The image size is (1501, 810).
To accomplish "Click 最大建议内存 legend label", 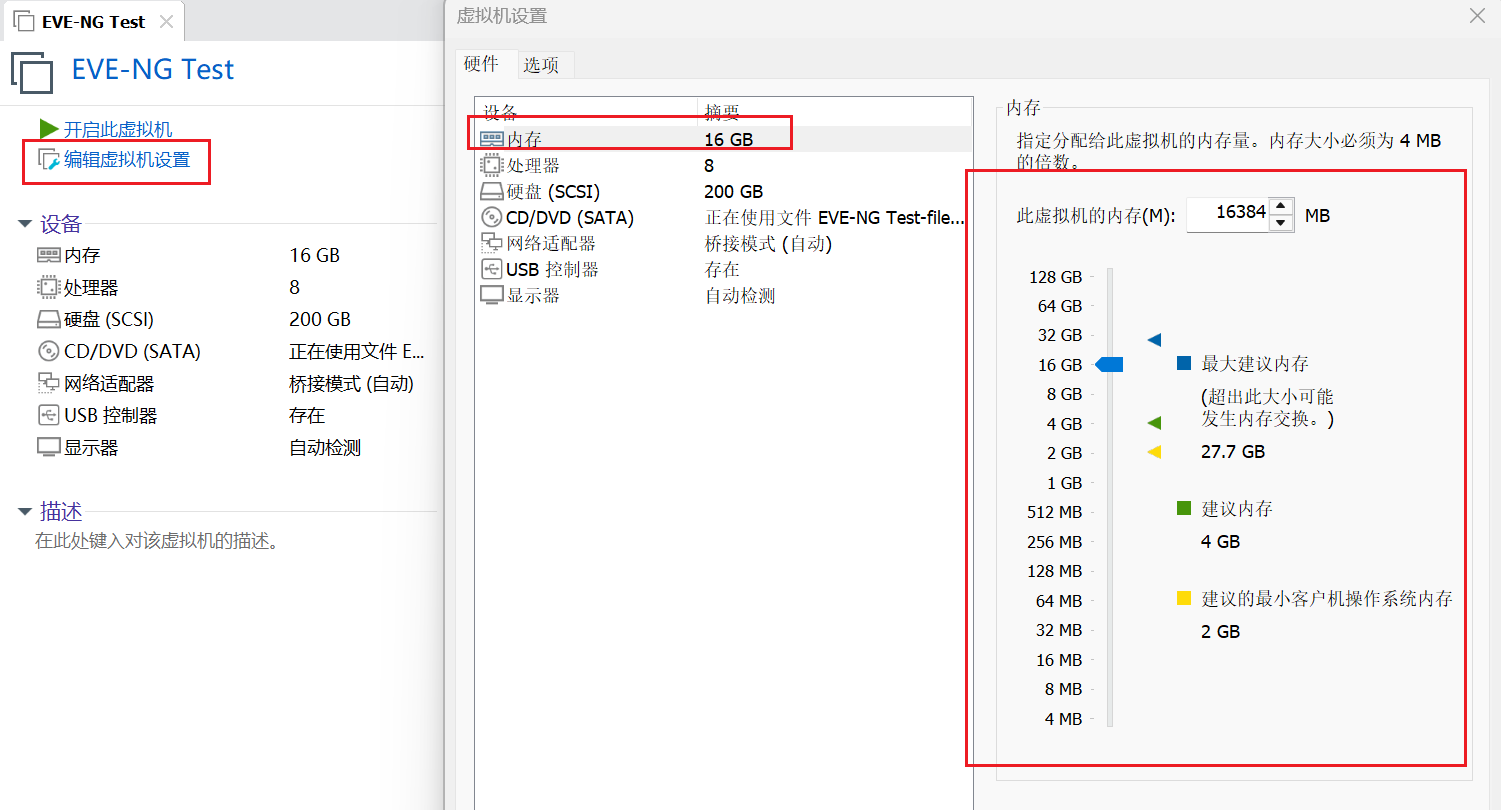I will click(x=1255, y=364).
